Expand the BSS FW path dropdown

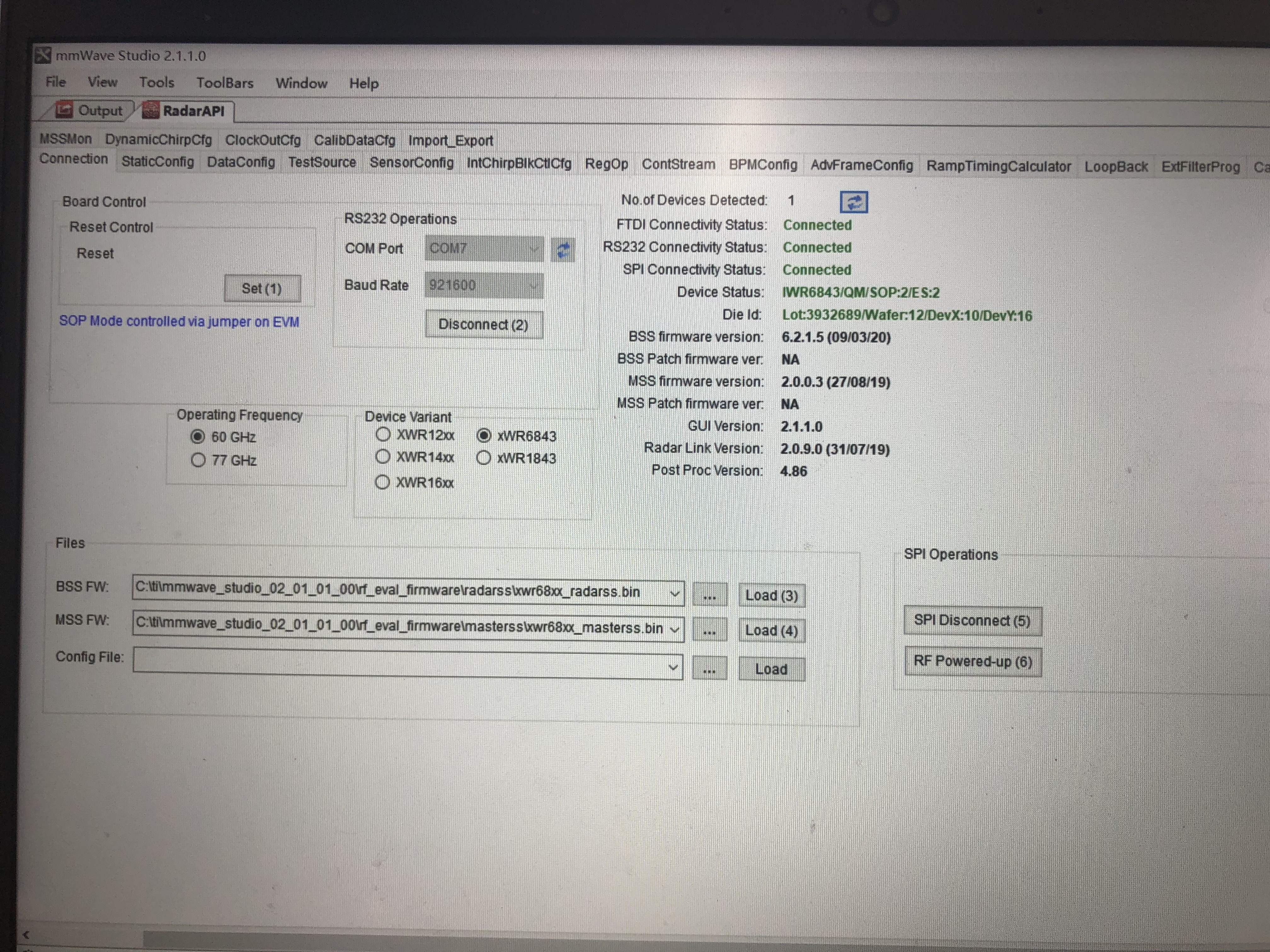[676, 593]
